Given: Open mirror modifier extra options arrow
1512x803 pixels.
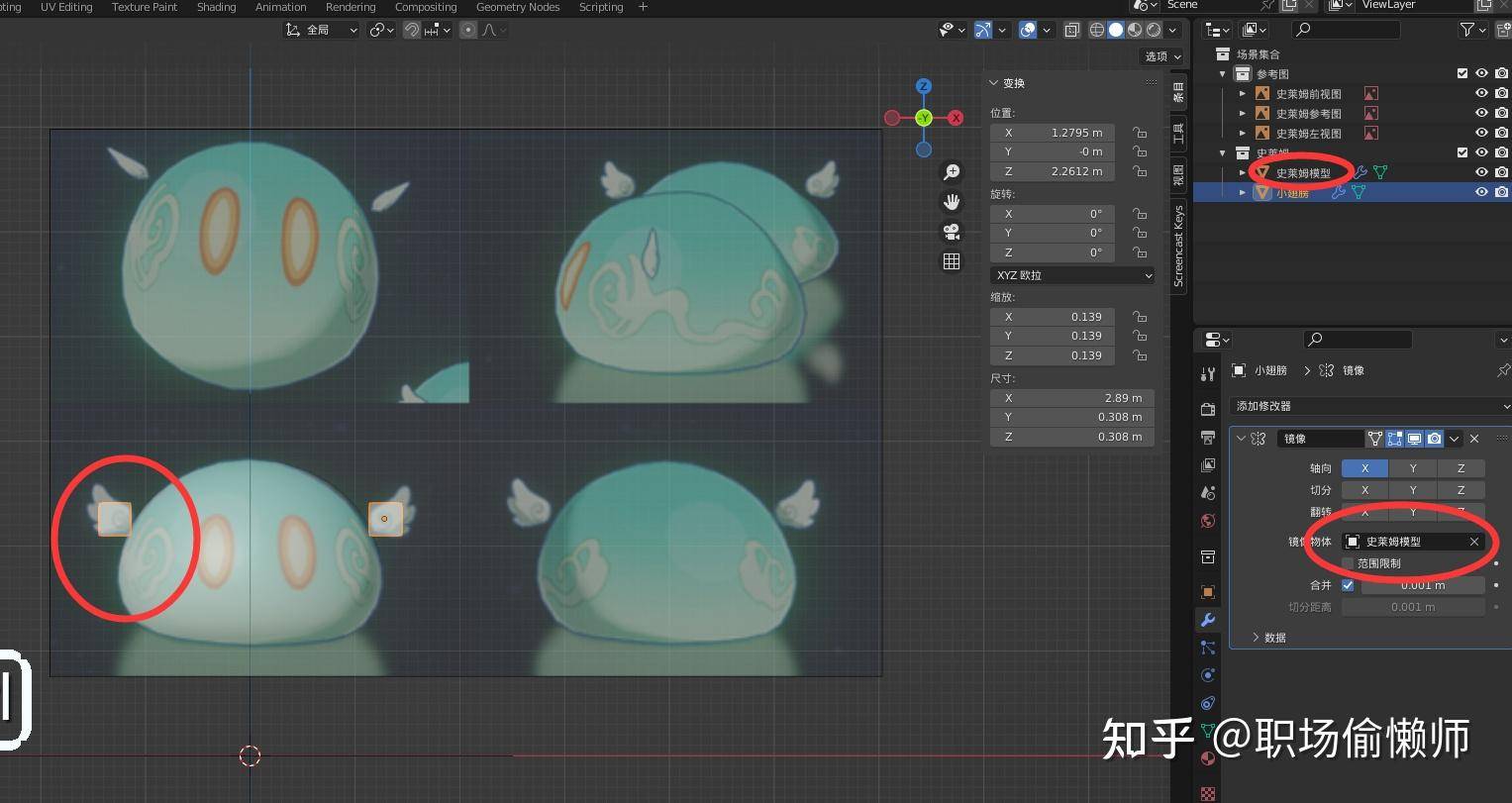Looking at the screenshot, I should tap(1454, 439).
